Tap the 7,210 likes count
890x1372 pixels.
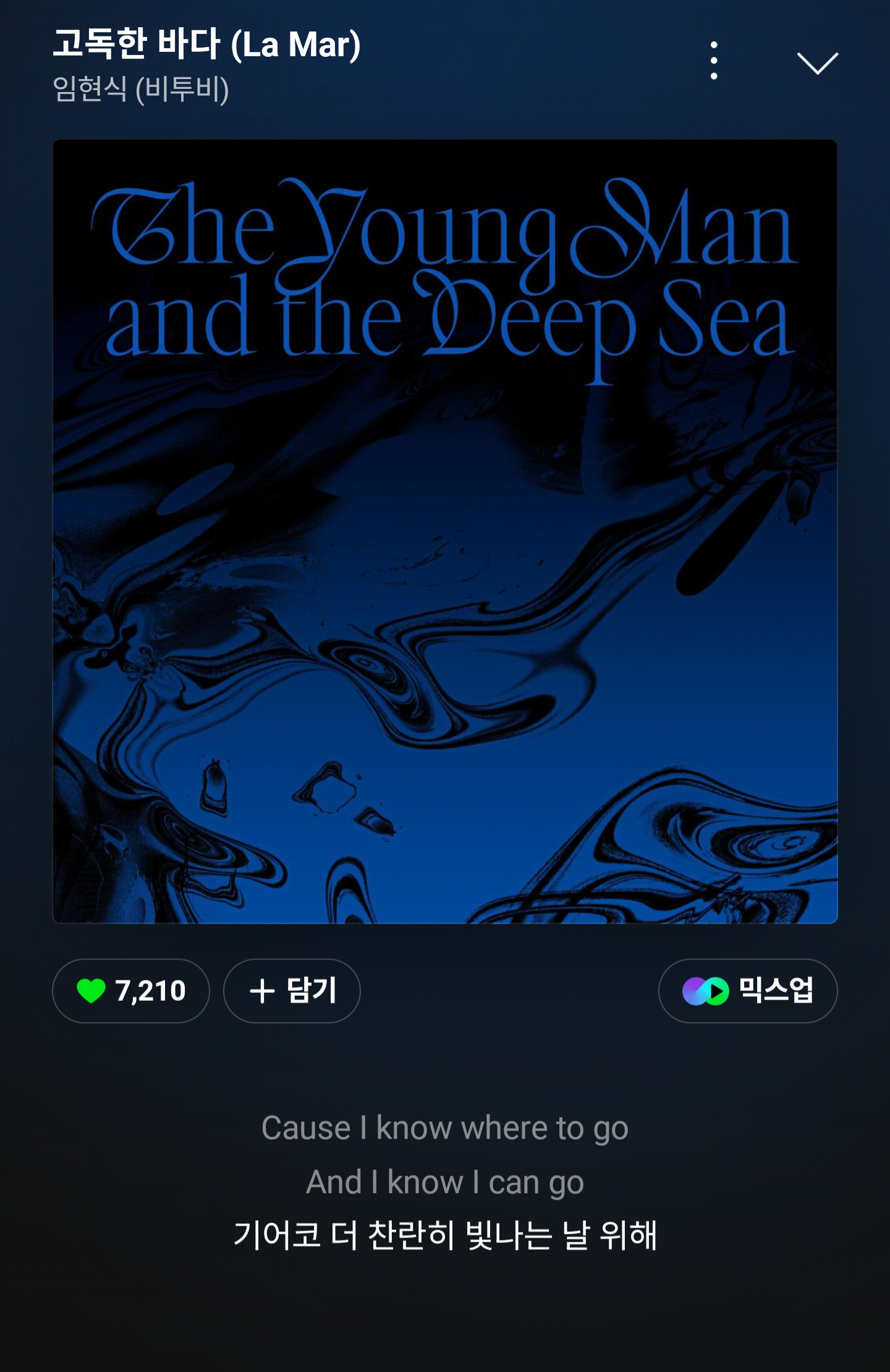coord(150,991)
